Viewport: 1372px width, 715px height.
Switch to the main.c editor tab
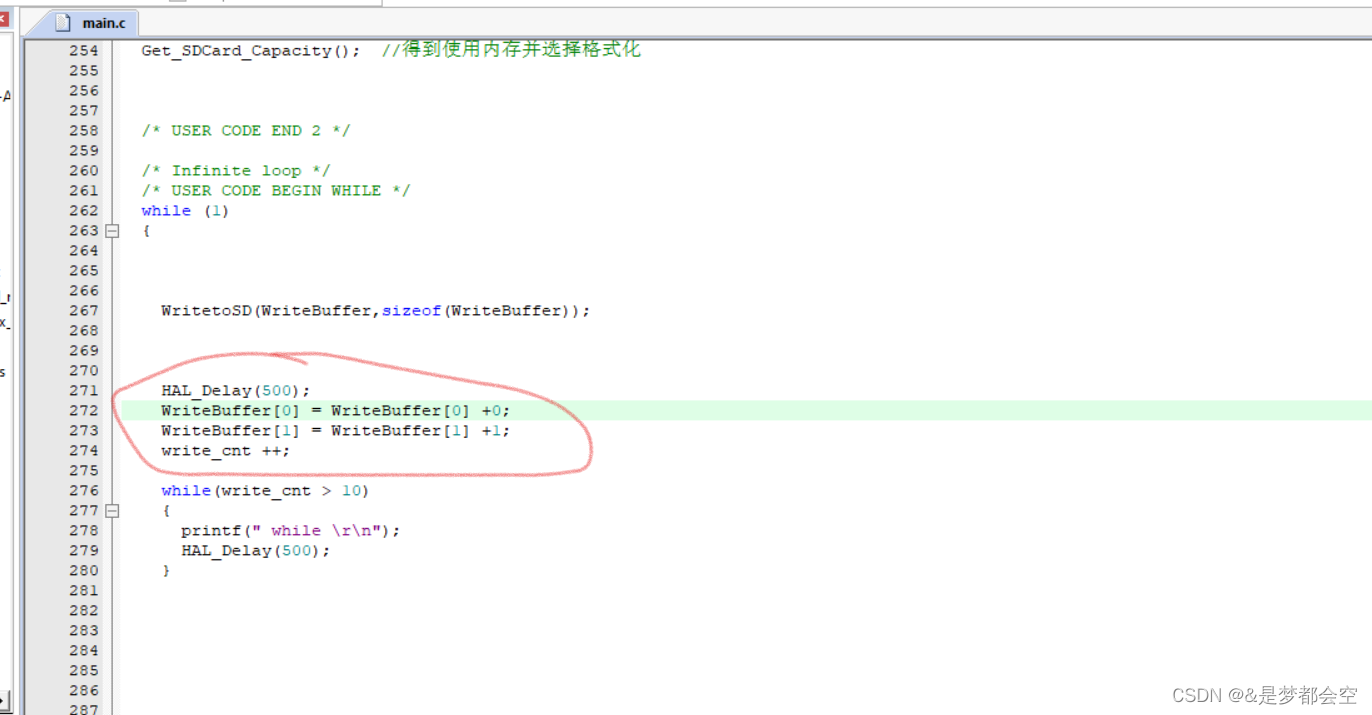pyautogui.click(x=92, y=23)
